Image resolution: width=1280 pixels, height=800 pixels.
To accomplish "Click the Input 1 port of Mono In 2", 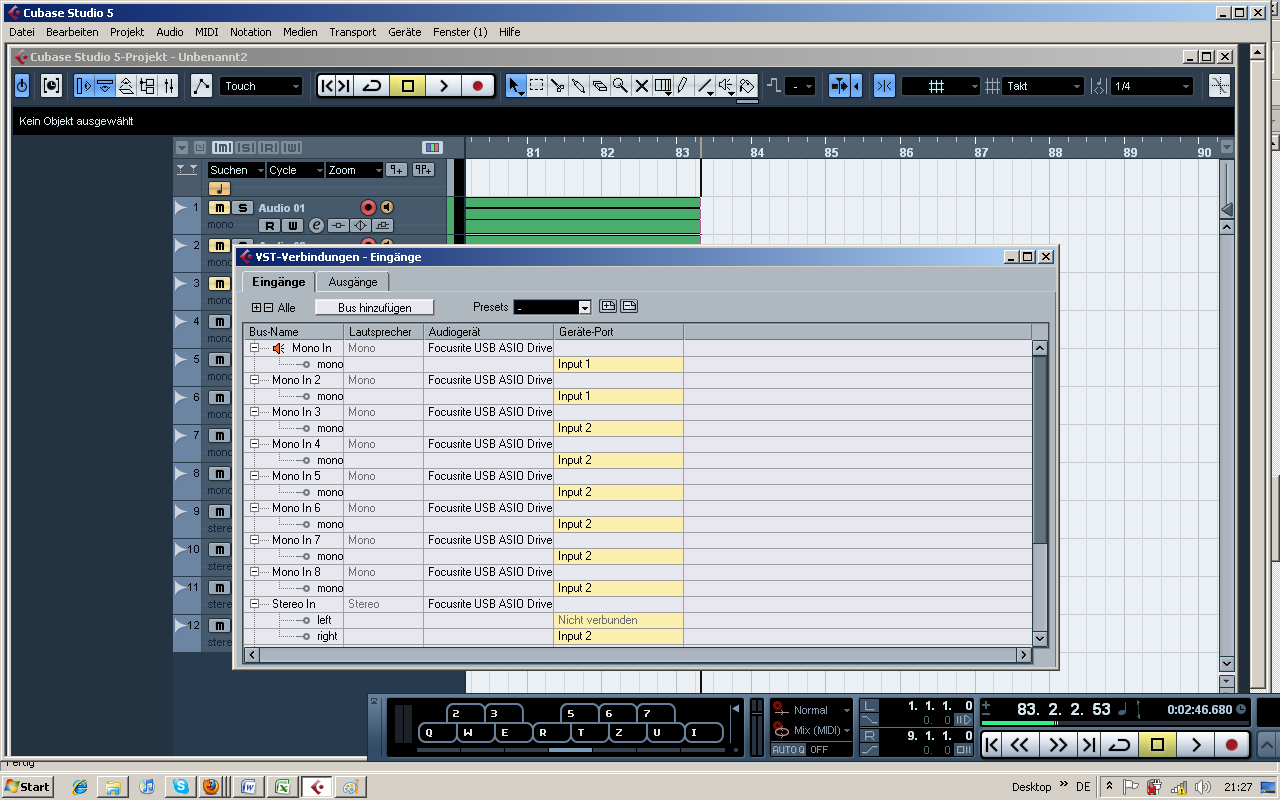I will coord(617,396).
